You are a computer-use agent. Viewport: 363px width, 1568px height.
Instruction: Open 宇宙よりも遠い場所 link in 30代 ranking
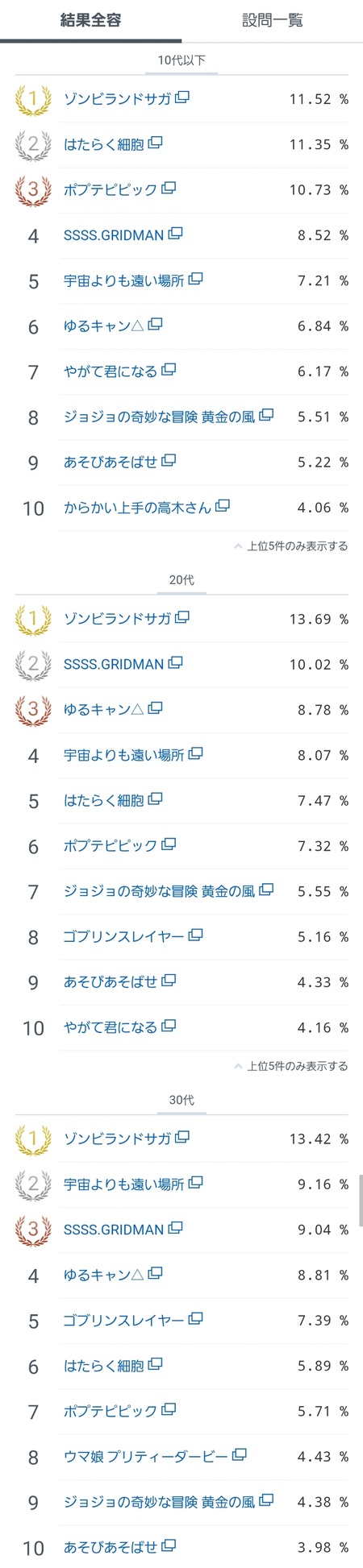[124, 1184]
